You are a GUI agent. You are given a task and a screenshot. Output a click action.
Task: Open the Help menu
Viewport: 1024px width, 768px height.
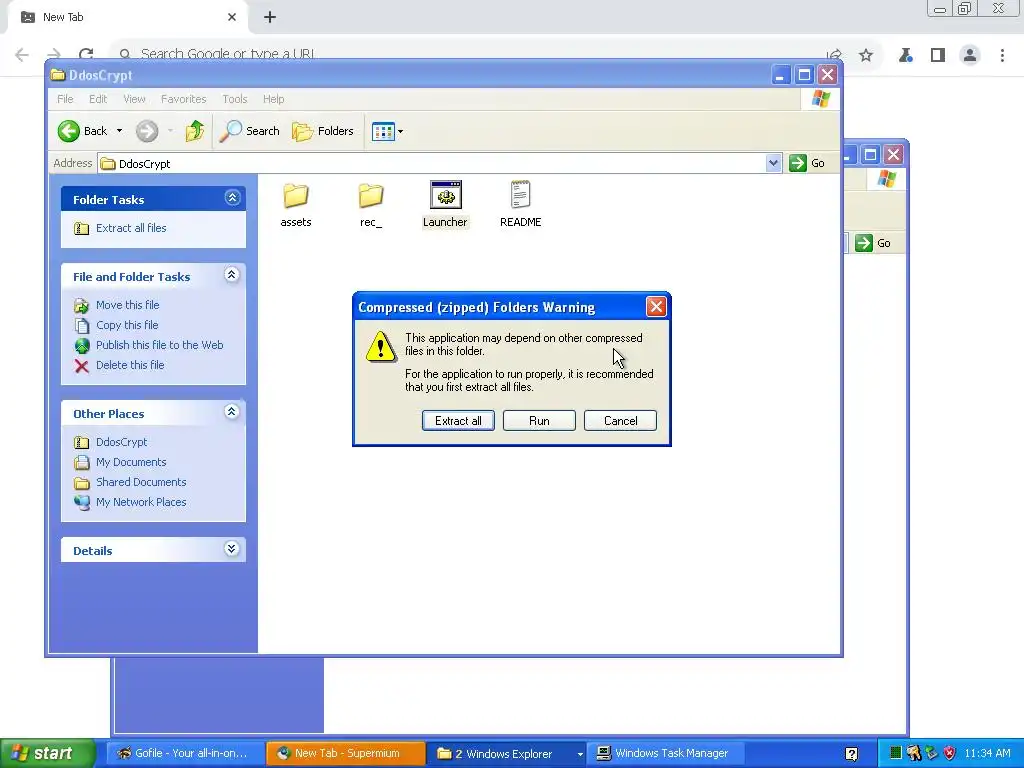[x=274, y=99]
